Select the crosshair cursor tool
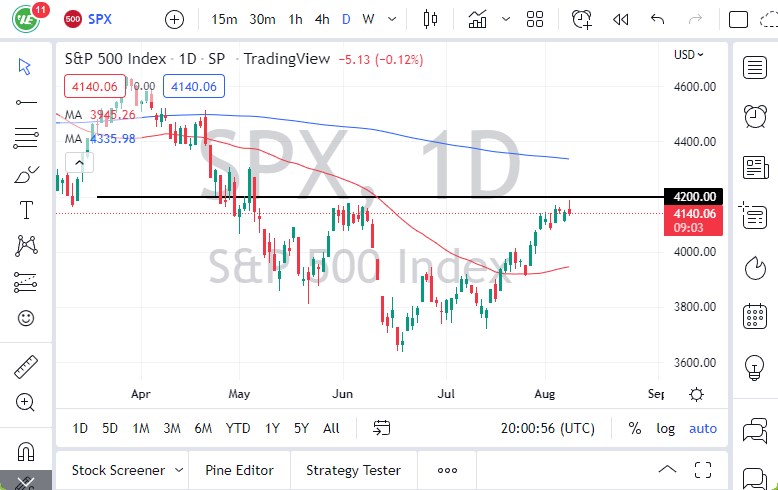This screenshot has height=490, width=778. (25, 66)
